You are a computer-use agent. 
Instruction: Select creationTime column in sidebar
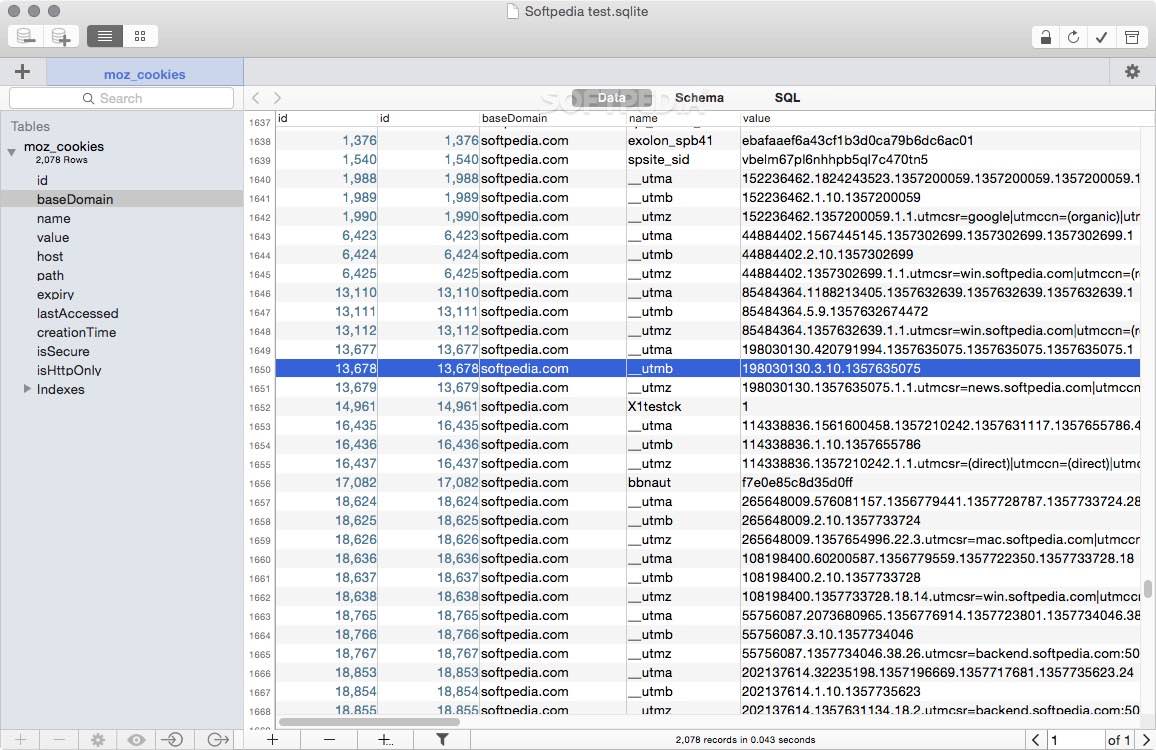coord(77,333)
